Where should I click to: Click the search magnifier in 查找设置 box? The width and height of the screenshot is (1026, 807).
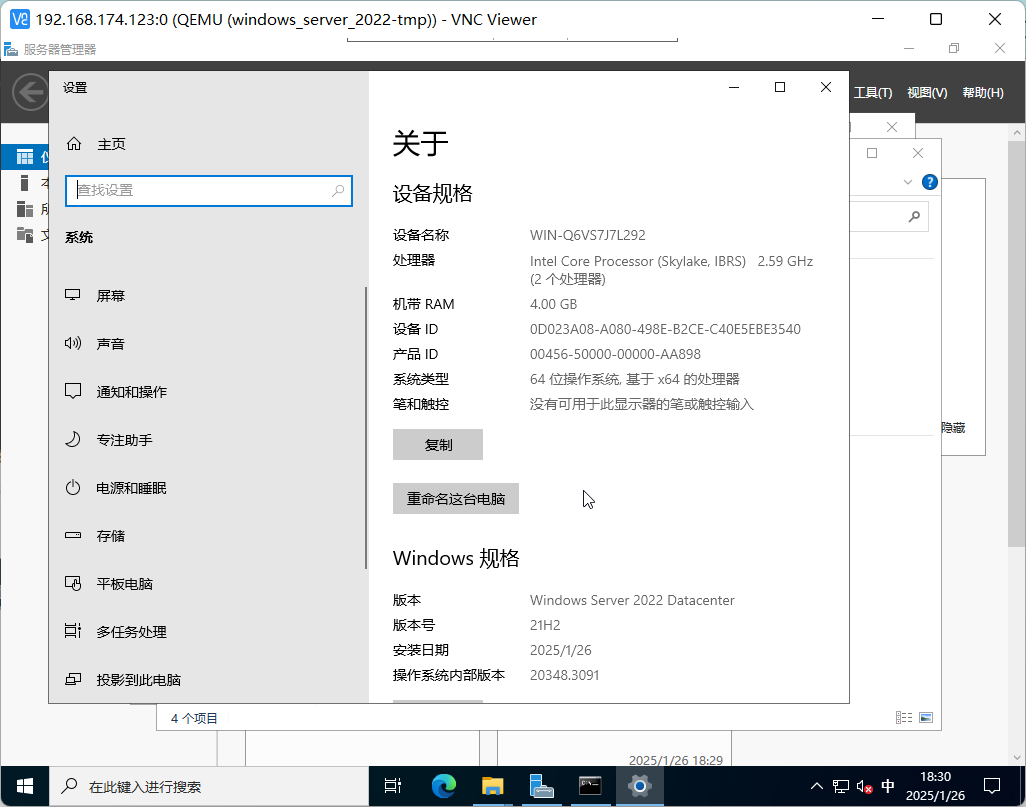click(338, 190)
